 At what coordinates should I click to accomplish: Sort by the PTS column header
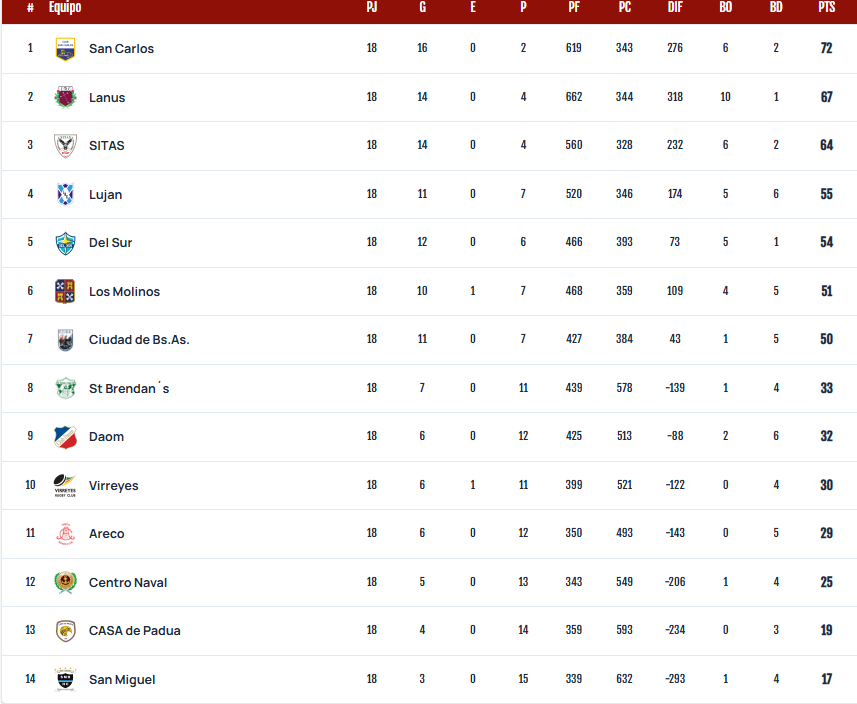click(x=826, y=7)
